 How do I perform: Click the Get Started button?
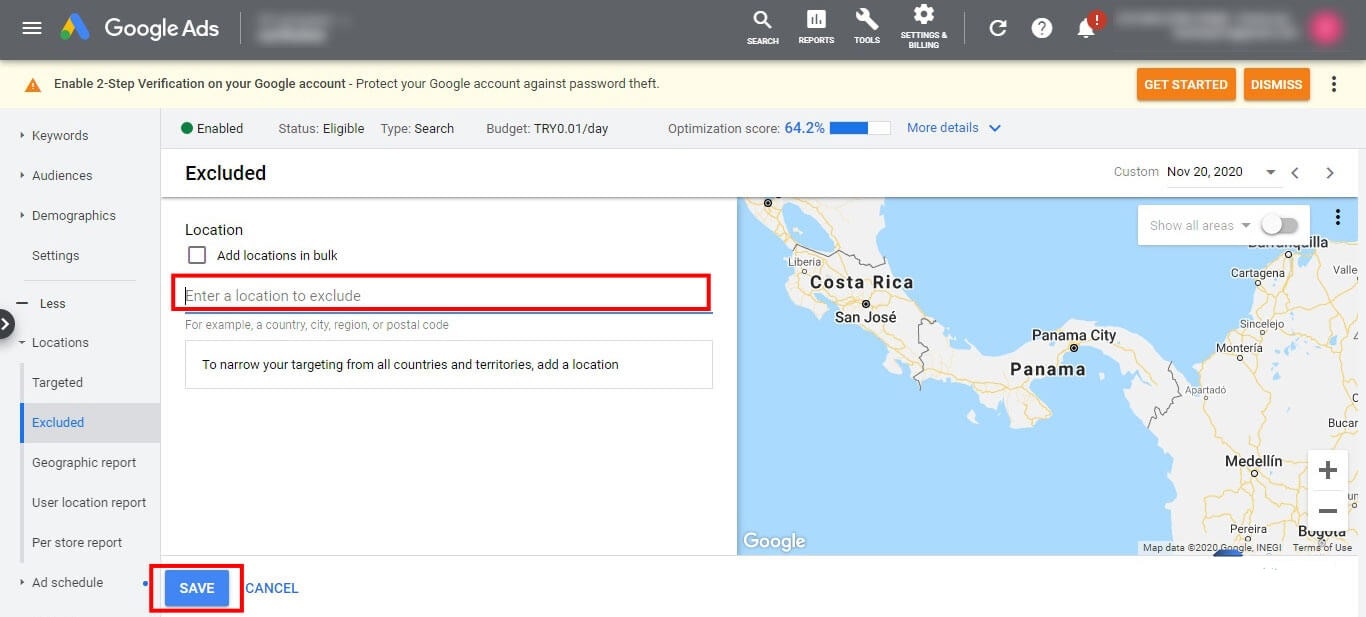tap(1185, 85)
